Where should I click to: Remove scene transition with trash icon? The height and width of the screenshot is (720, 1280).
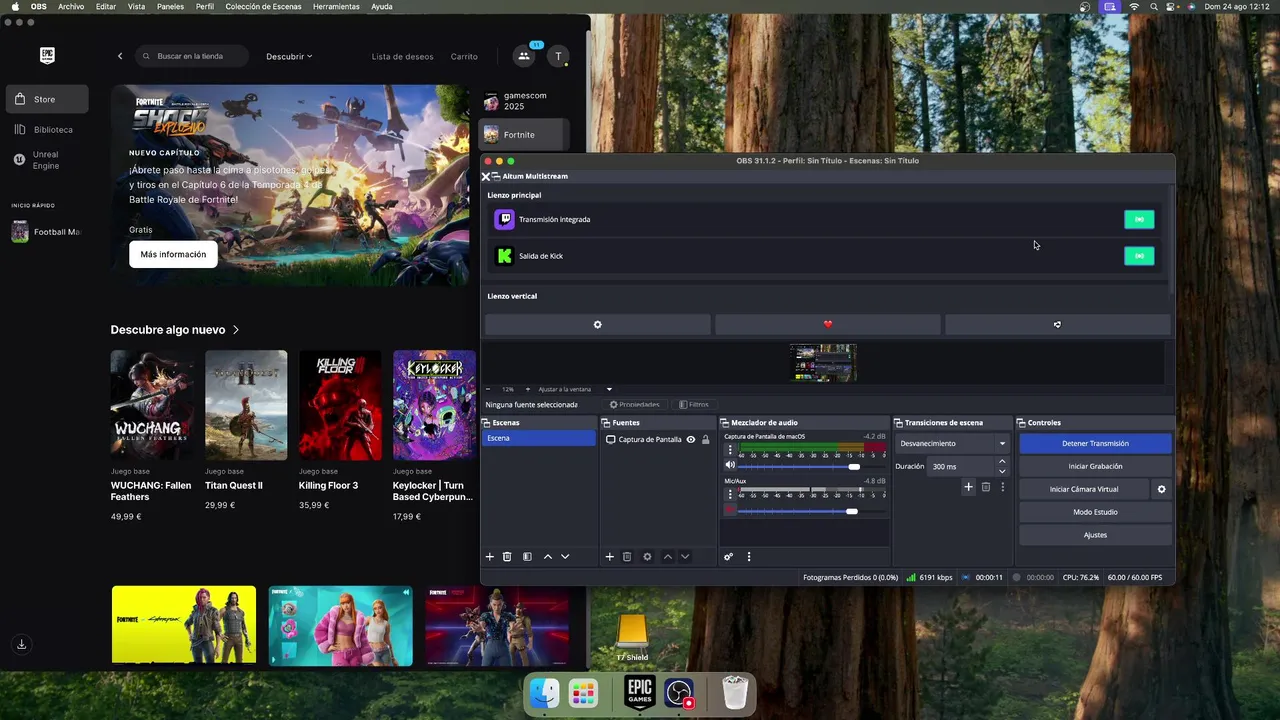[985, 487]
